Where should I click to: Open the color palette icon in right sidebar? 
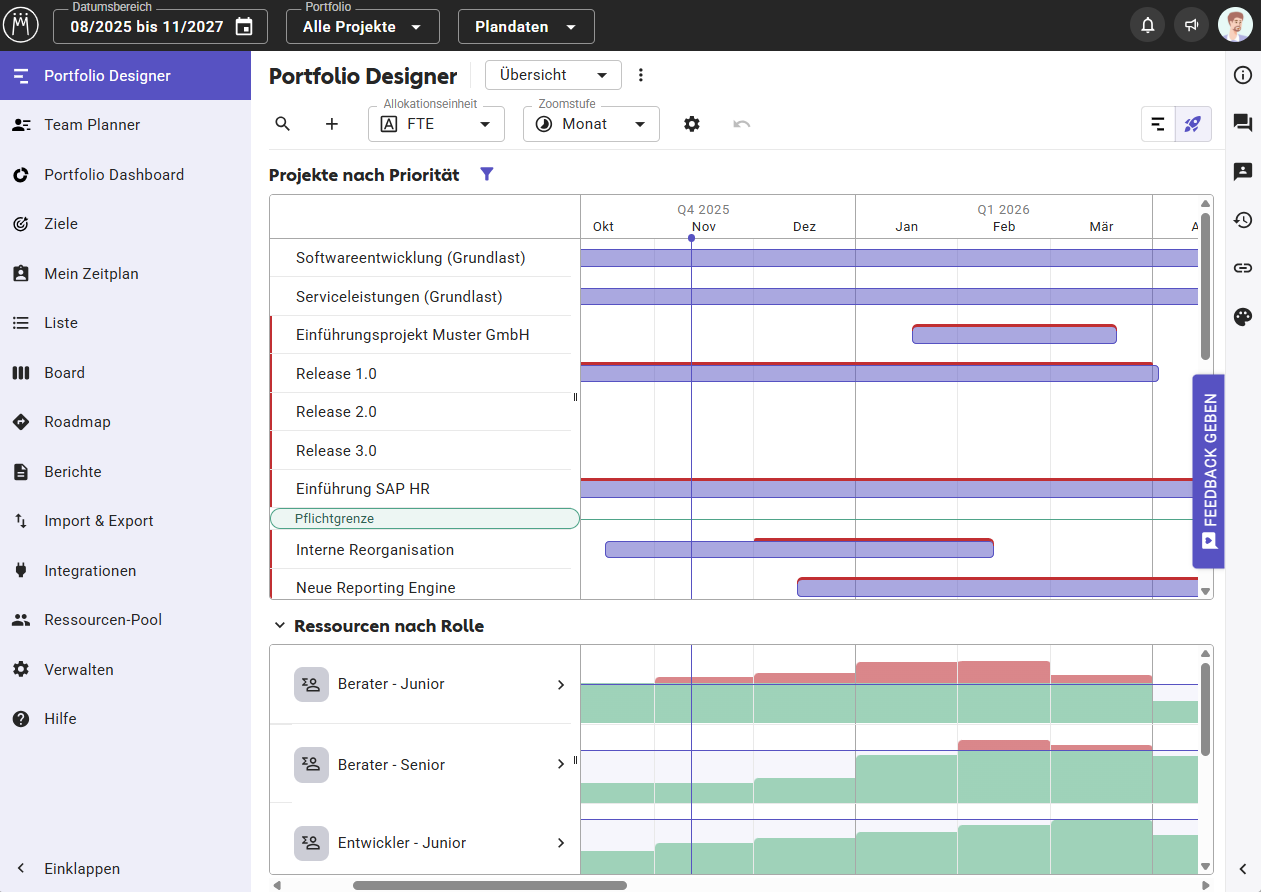tap(1243, 318)
